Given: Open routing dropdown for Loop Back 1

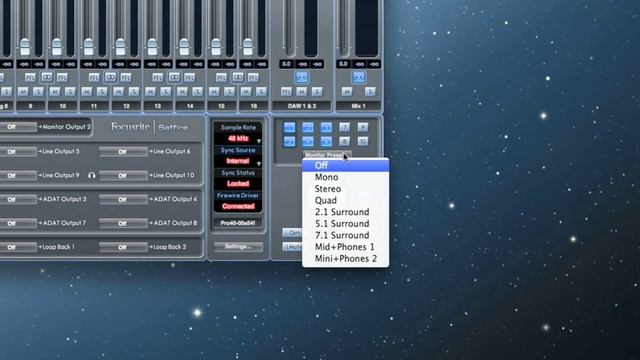Looking at the screenshot, I should pyautogui.click(x=18, y=247).
